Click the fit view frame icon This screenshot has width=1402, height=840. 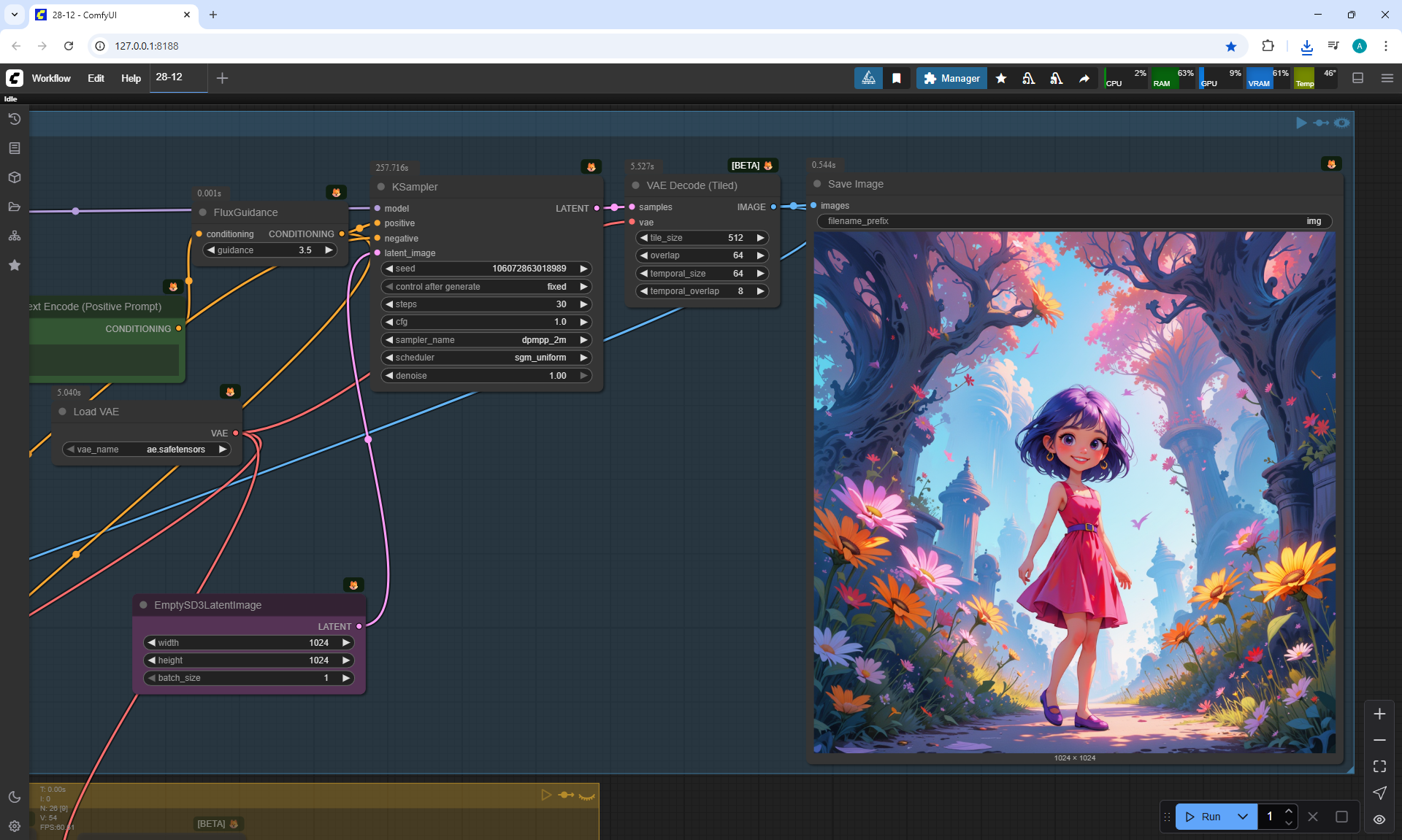(x=1379, y=766)
